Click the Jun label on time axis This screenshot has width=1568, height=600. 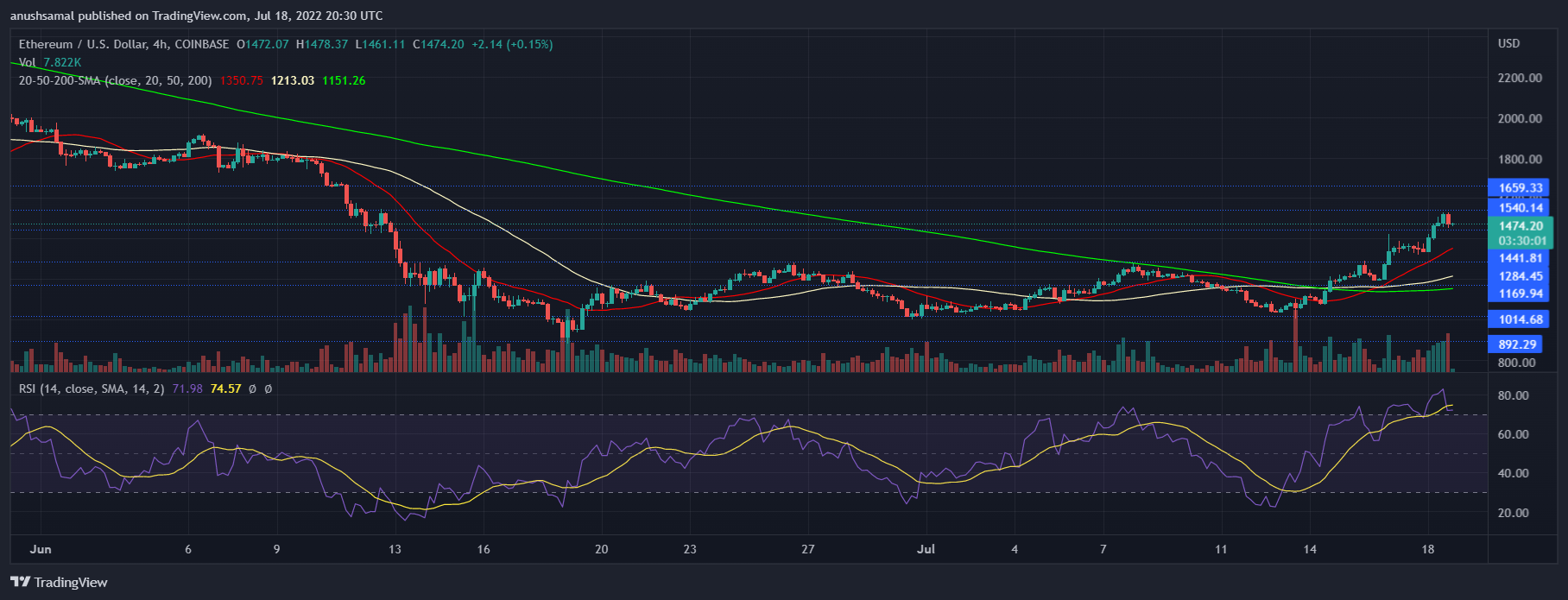[41, 549]
